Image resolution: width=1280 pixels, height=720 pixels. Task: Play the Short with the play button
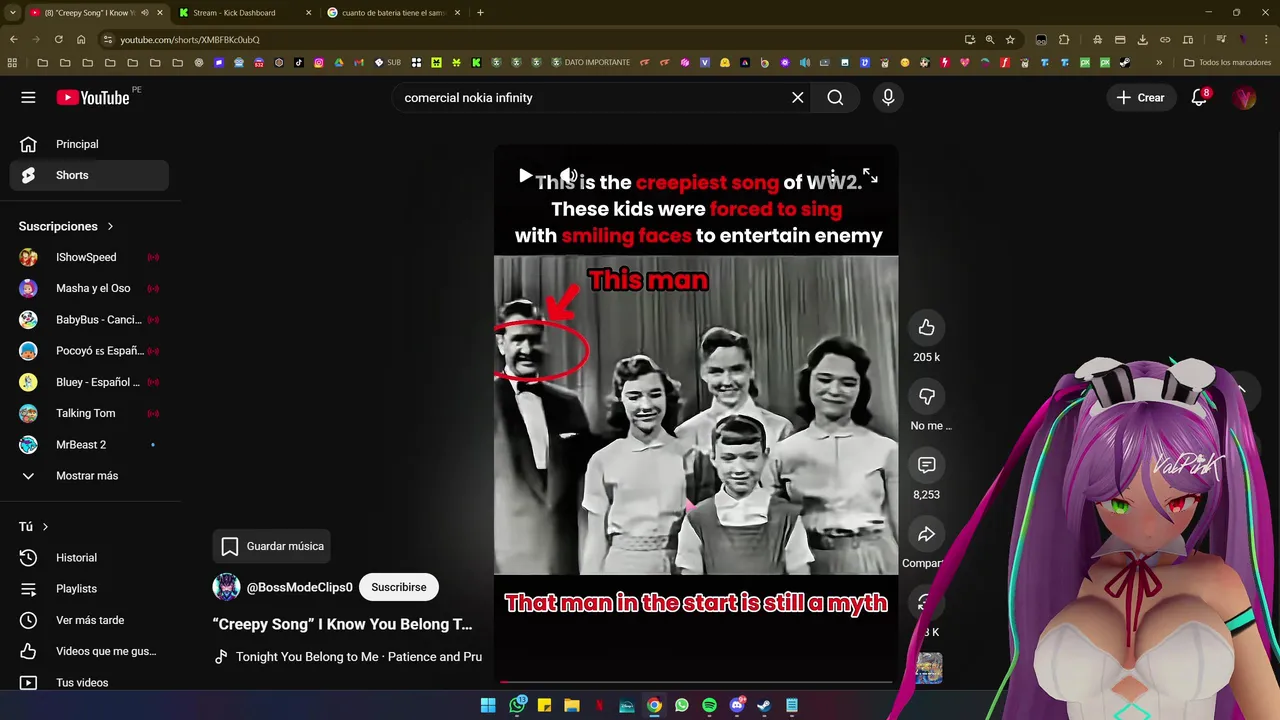coord(525,176)
